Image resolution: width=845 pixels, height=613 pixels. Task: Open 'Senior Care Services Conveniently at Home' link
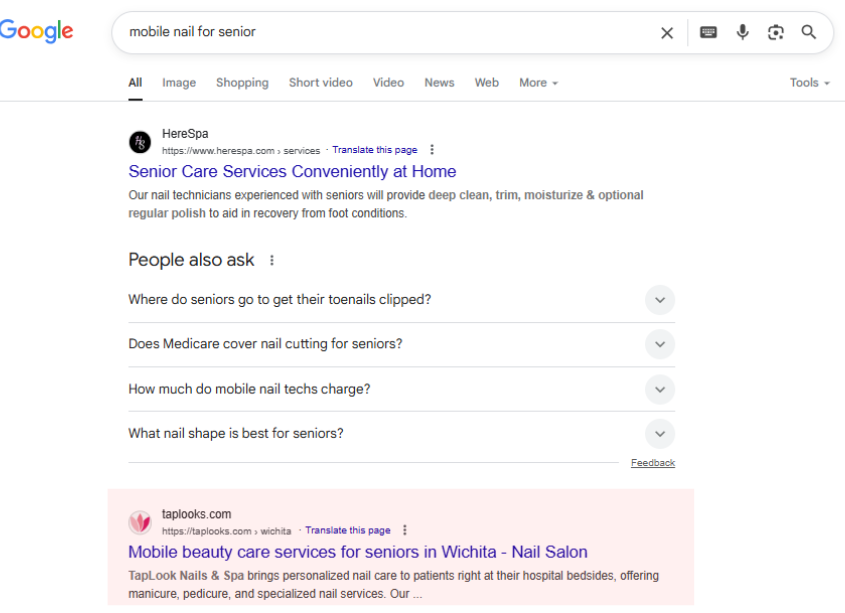(x=292, y=171)
